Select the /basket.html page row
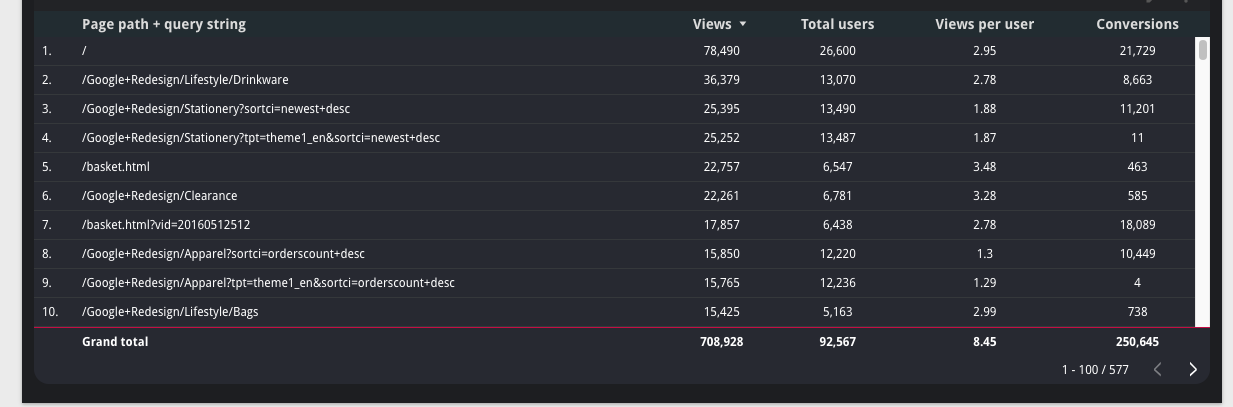The height and width of the screenshot is (407, 1233). 615,167
